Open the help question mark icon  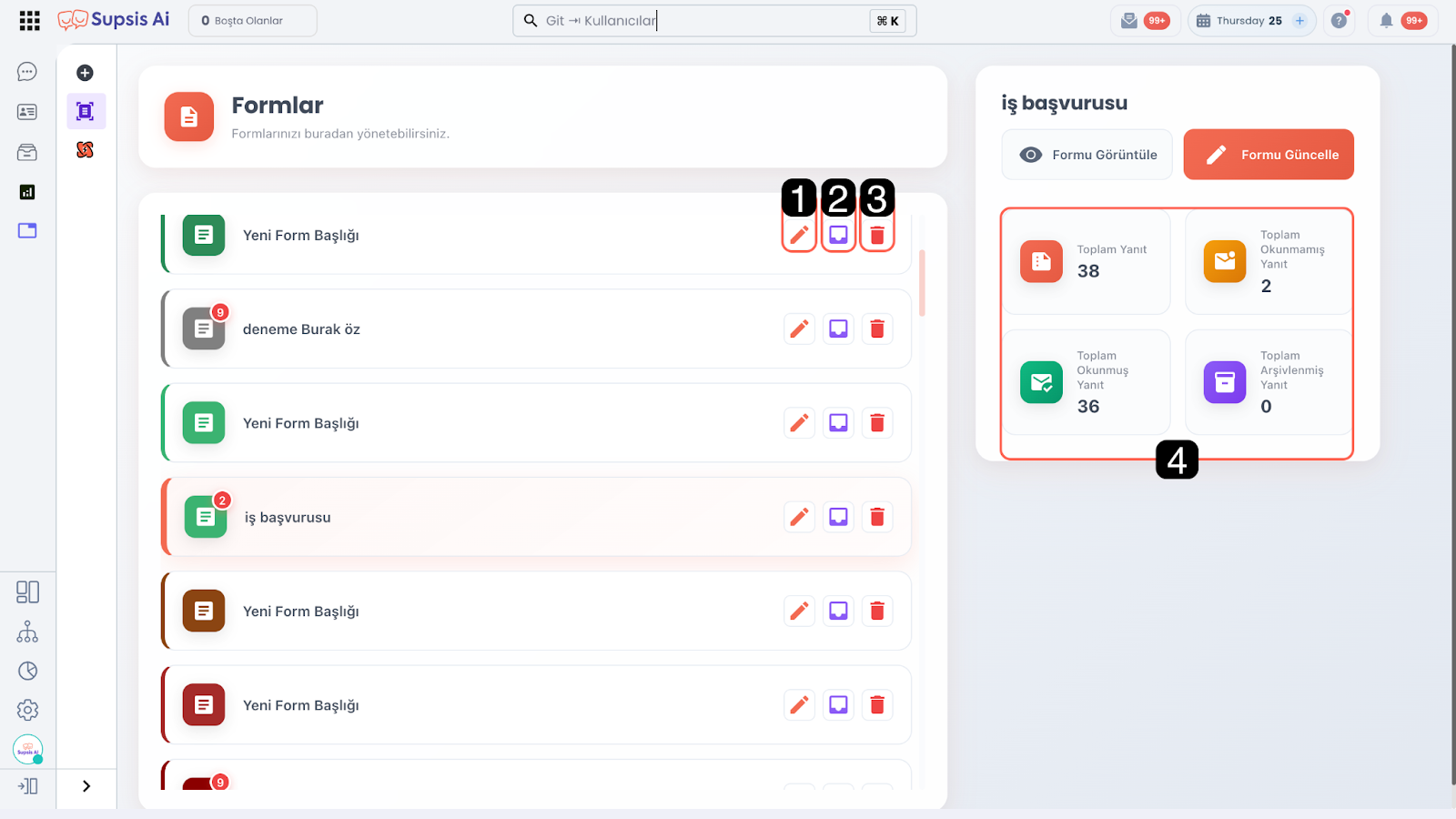tap(1339, 20)
